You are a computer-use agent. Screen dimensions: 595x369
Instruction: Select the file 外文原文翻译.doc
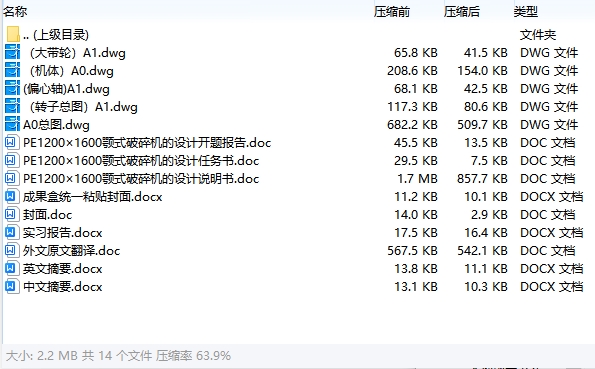(71, 251)
